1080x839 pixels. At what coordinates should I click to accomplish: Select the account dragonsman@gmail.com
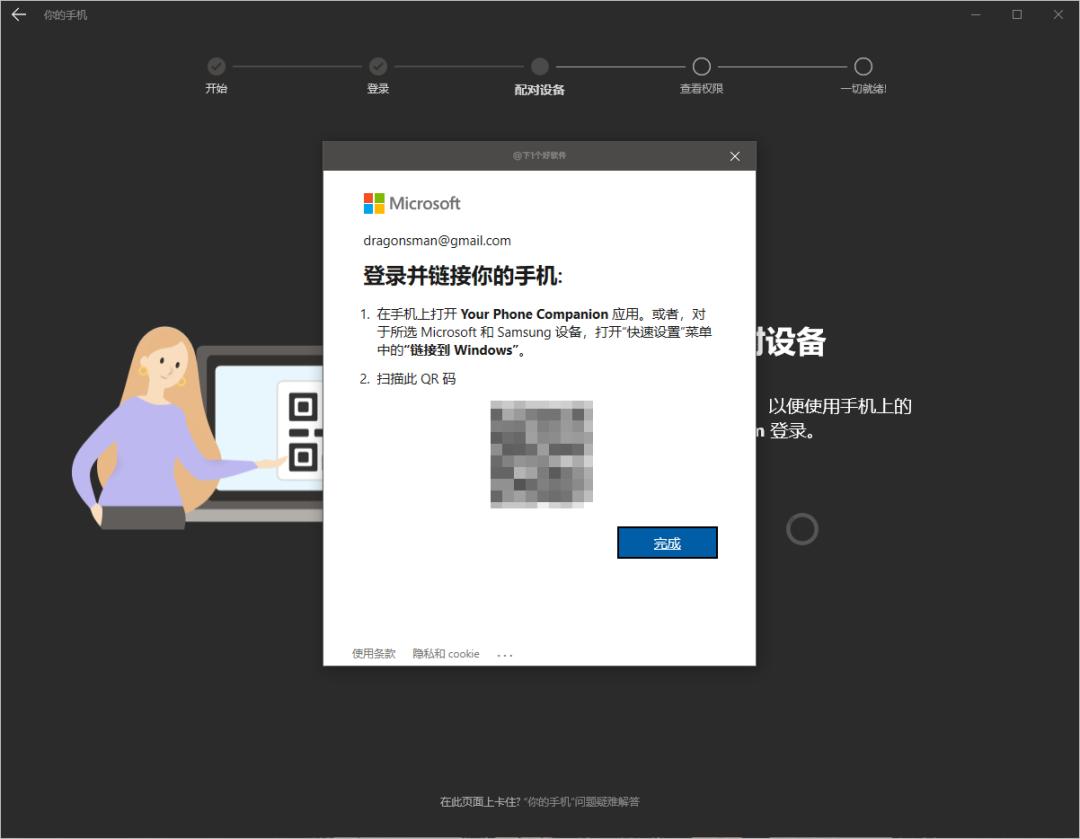point(435,240)
